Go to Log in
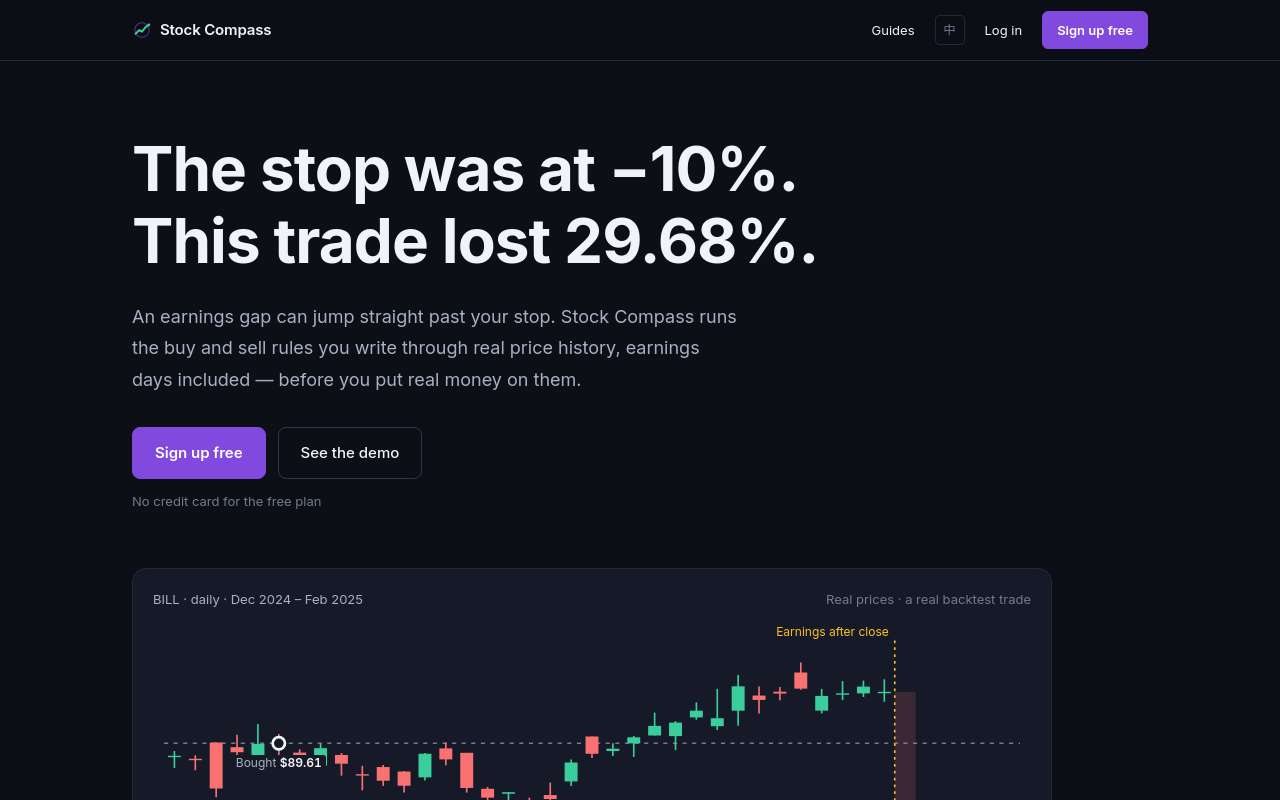The image size is (1280, 800). point(1003,30)
